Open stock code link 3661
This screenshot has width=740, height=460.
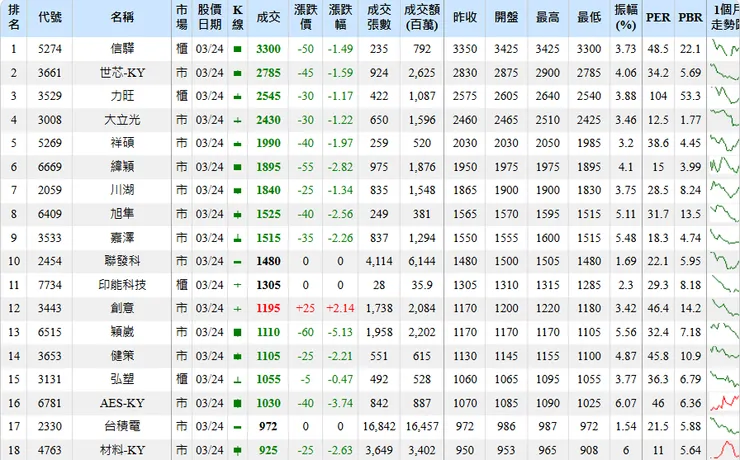[50, 73]
